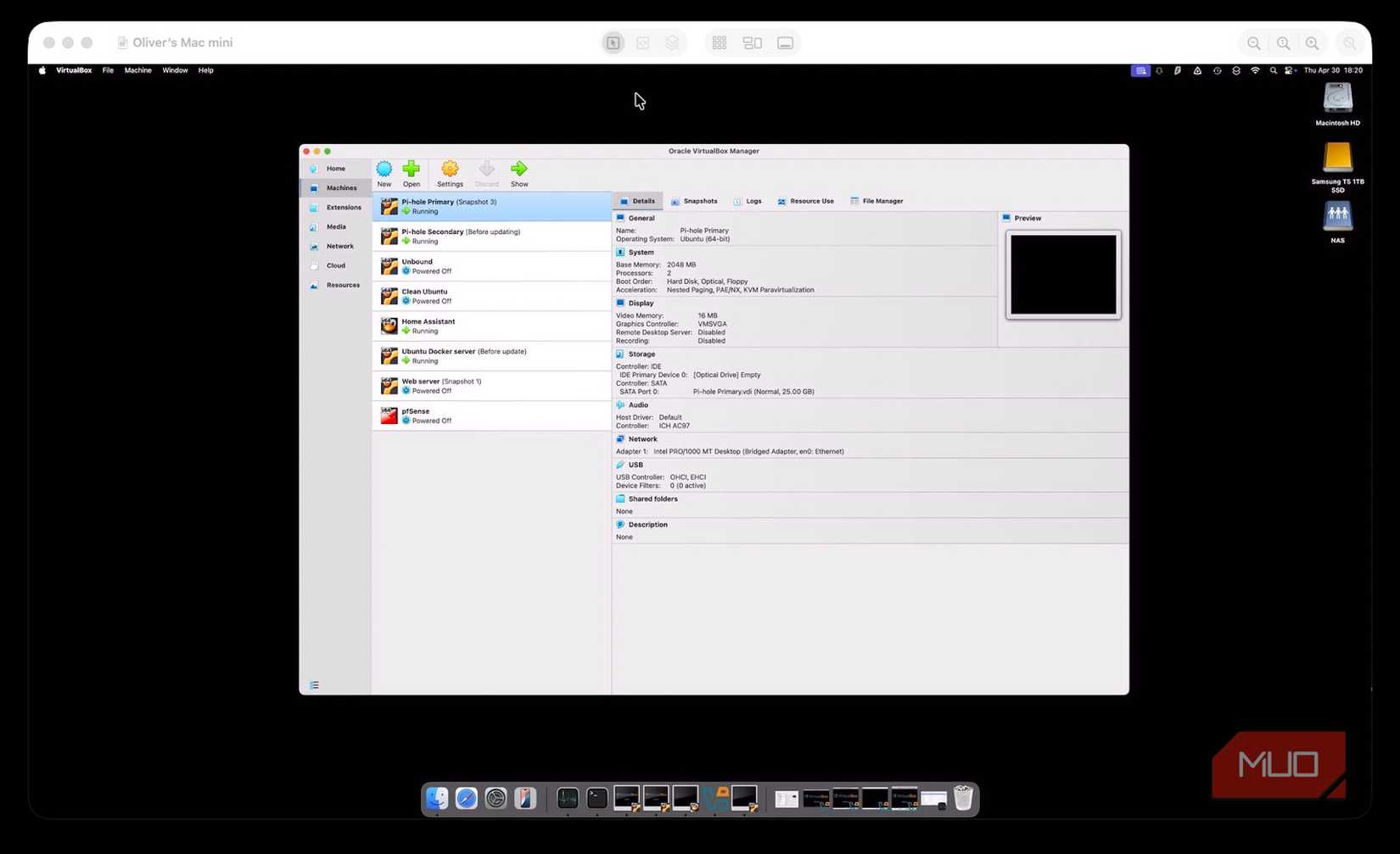Click the screen sharing pointer control mode icon

click(613, 42)
